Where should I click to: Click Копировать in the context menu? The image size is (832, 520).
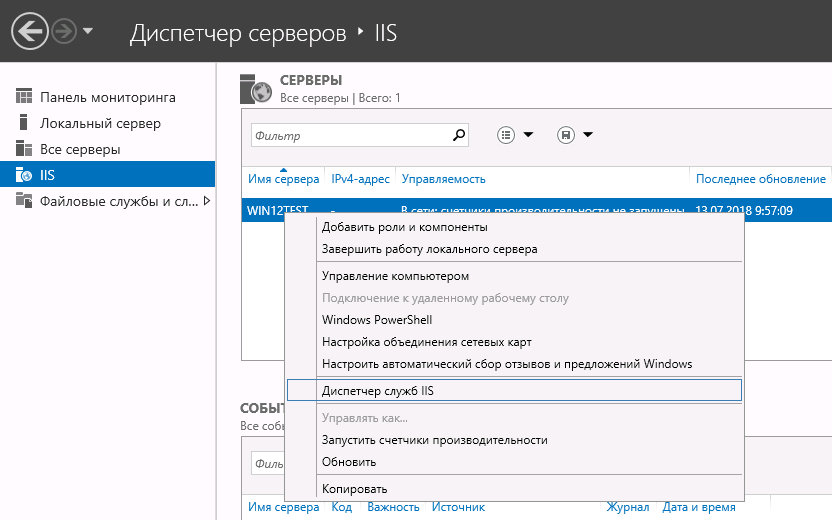click(x=354, y=489)
